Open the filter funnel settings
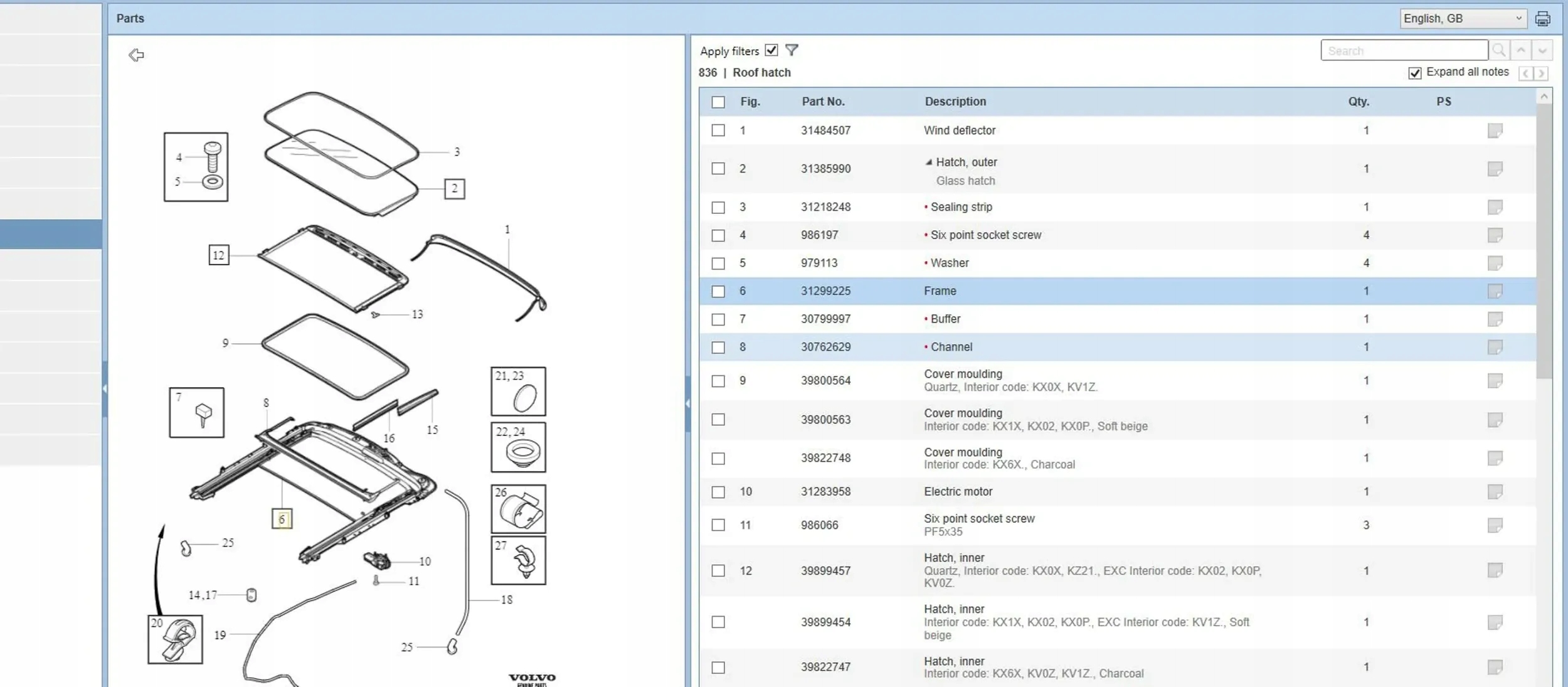The width and height of the screenshot is (1568, 687). tap(792, 50)
